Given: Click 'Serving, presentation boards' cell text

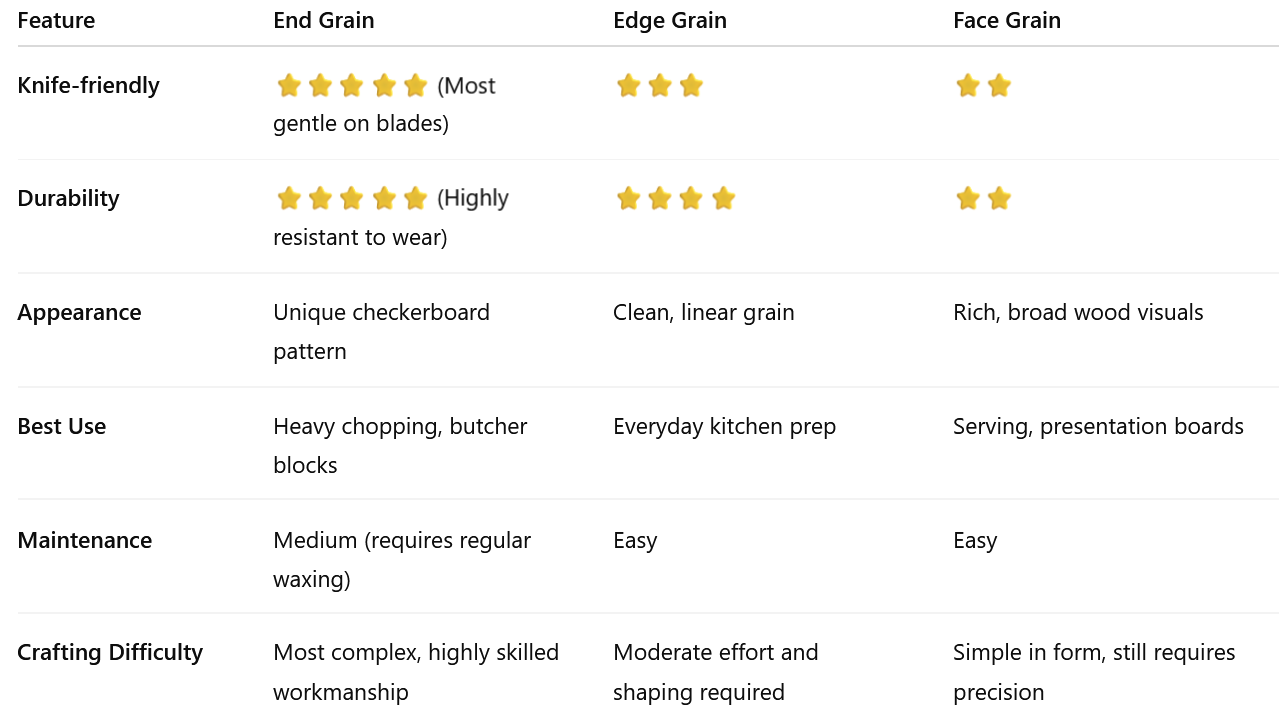Looking at the screenshot, I should coord(1099,427).
